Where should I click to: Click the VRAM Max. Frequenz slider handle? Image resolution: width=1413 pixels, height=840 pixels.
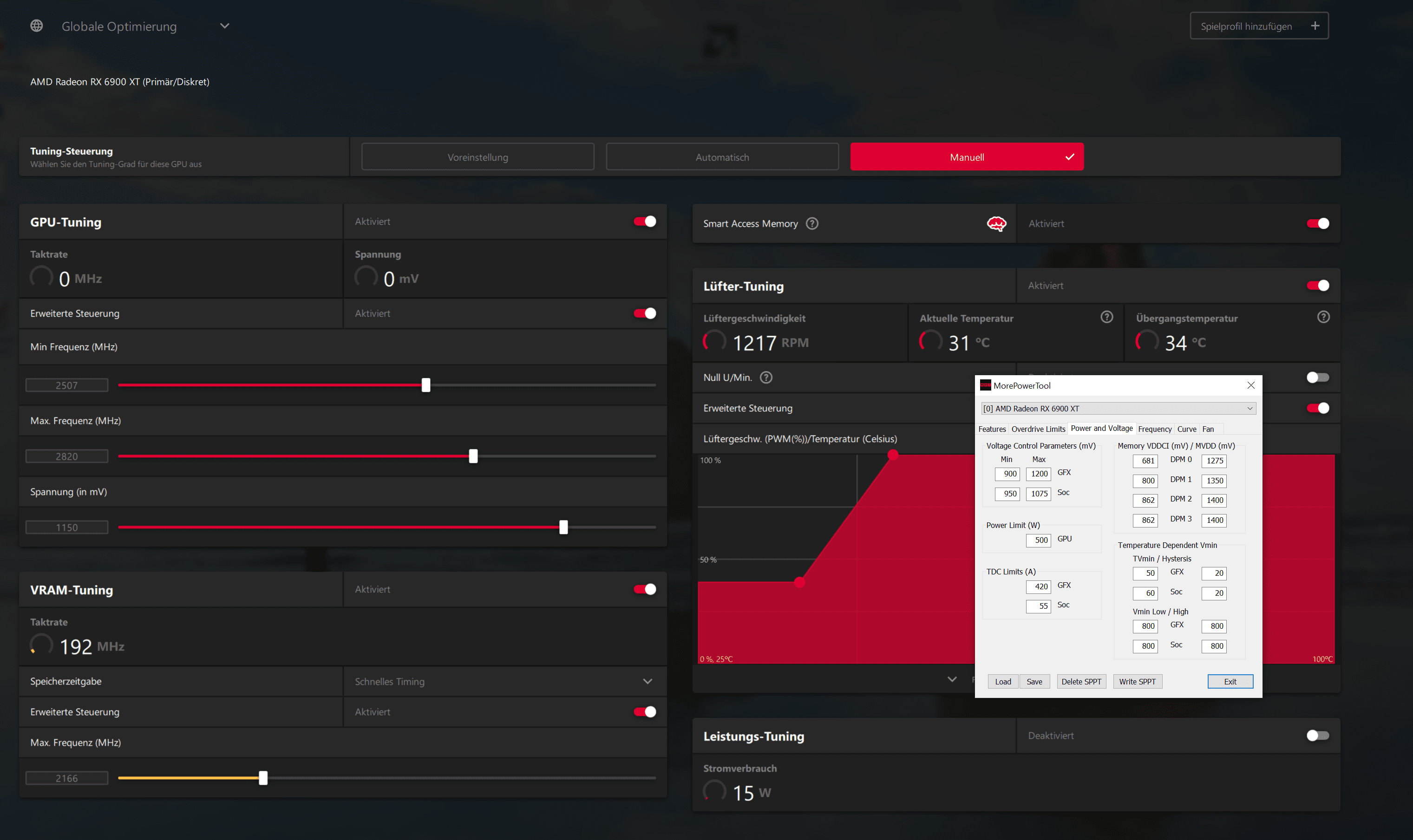coord(263,778)
